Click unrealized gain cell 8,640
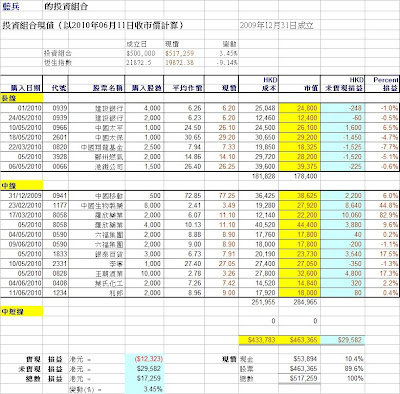400x394 pixels. (x=343, y=205)
